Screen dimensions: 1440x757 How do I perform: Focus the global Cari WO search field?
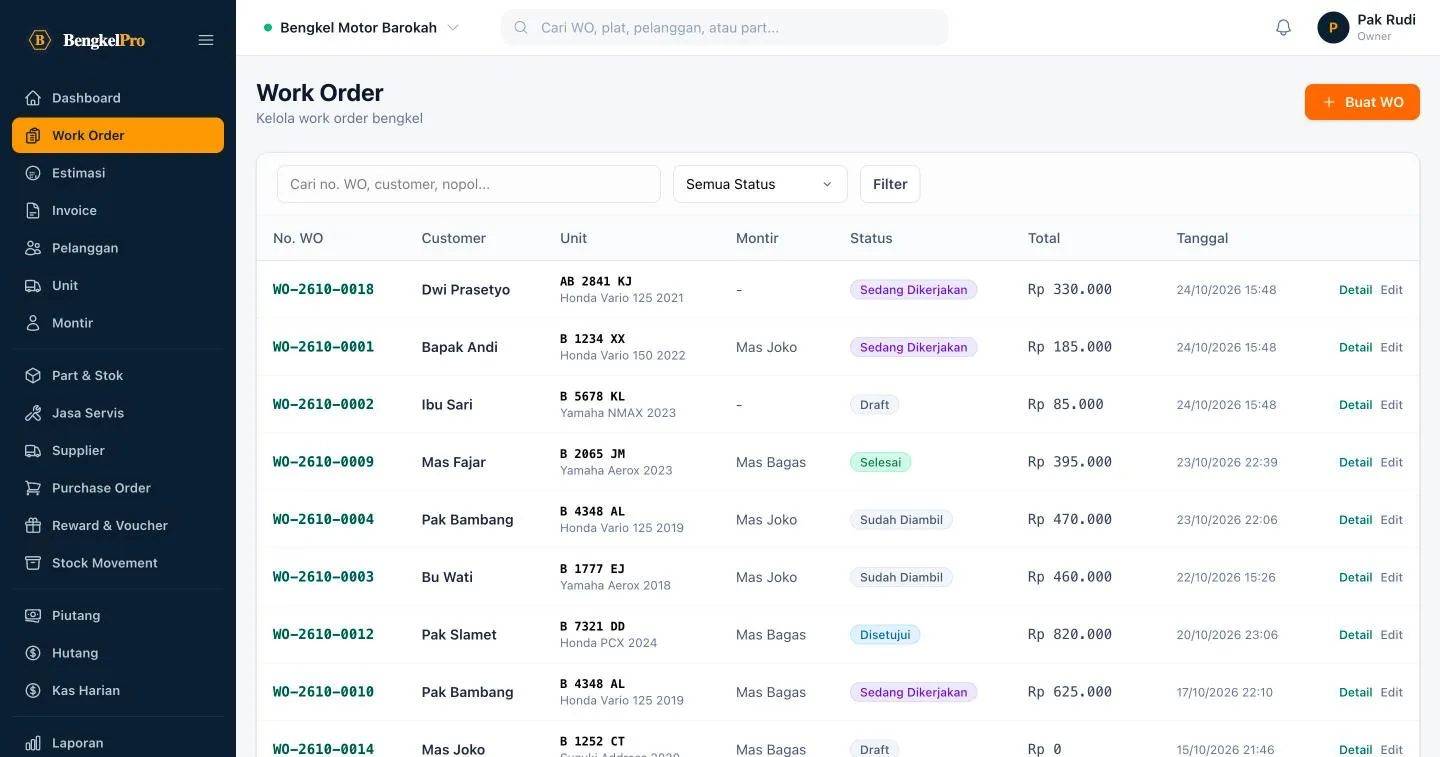[x=725, y=28]
